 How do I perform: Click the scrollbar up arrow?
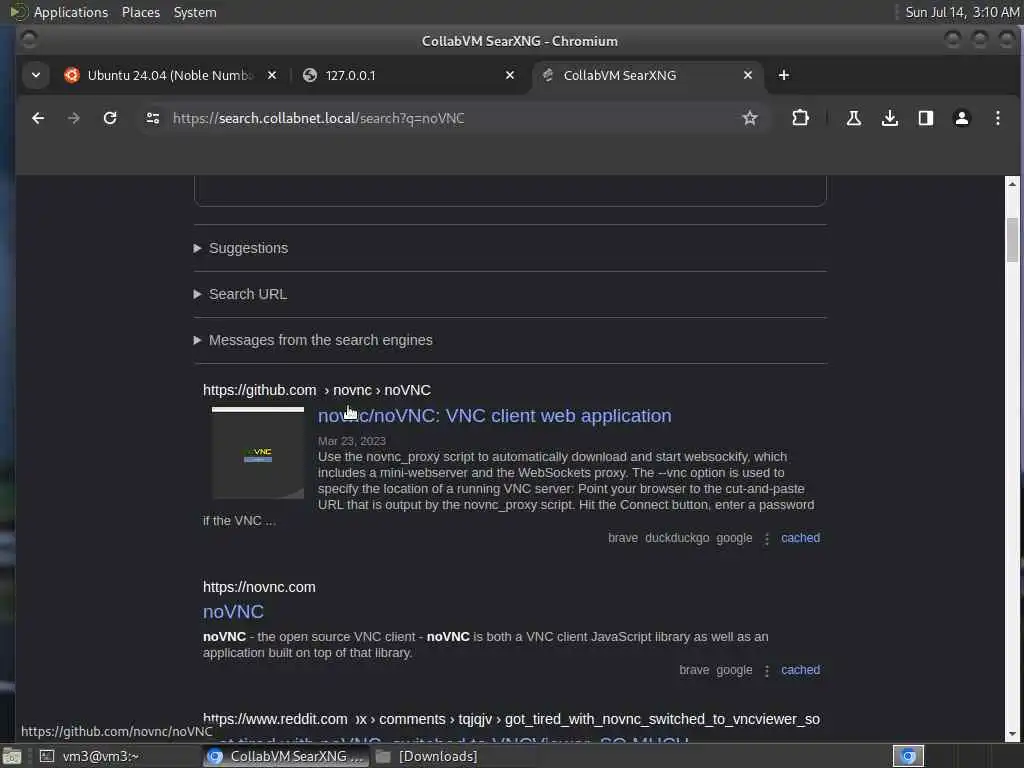(x=1012, y=184)
